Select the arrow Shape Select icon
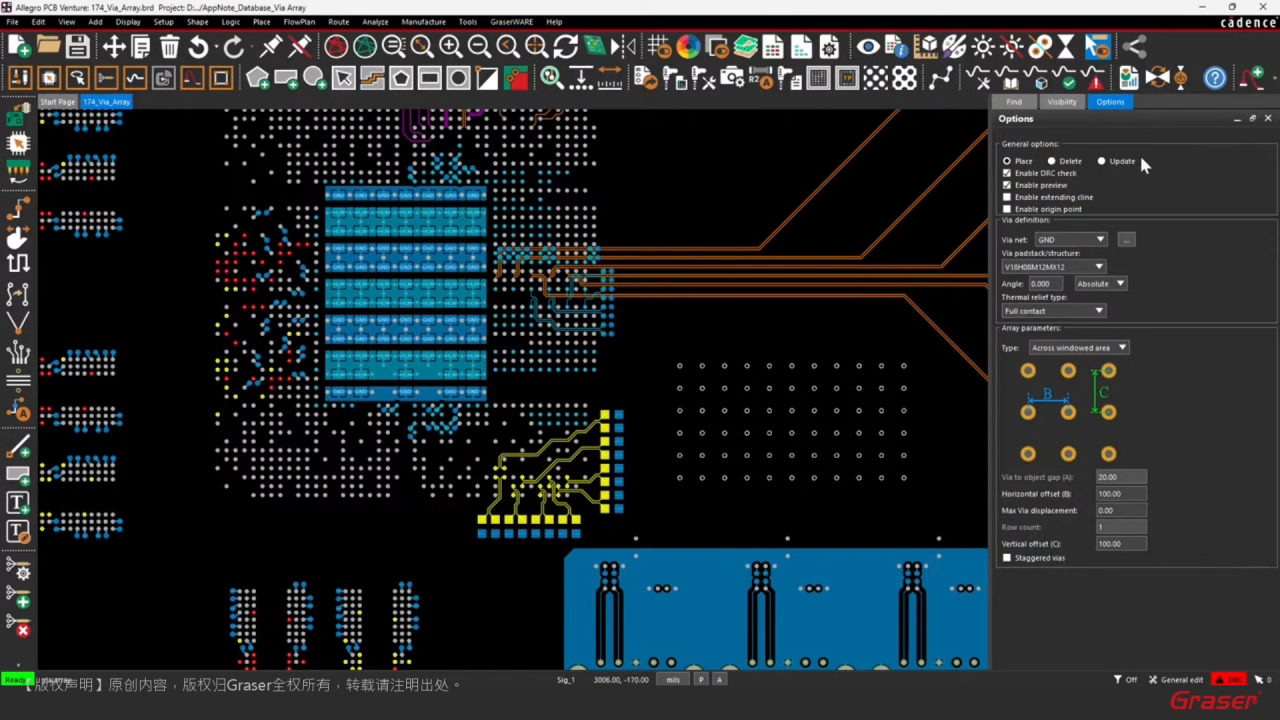The image size is (1280, 720). coord(344,78)
